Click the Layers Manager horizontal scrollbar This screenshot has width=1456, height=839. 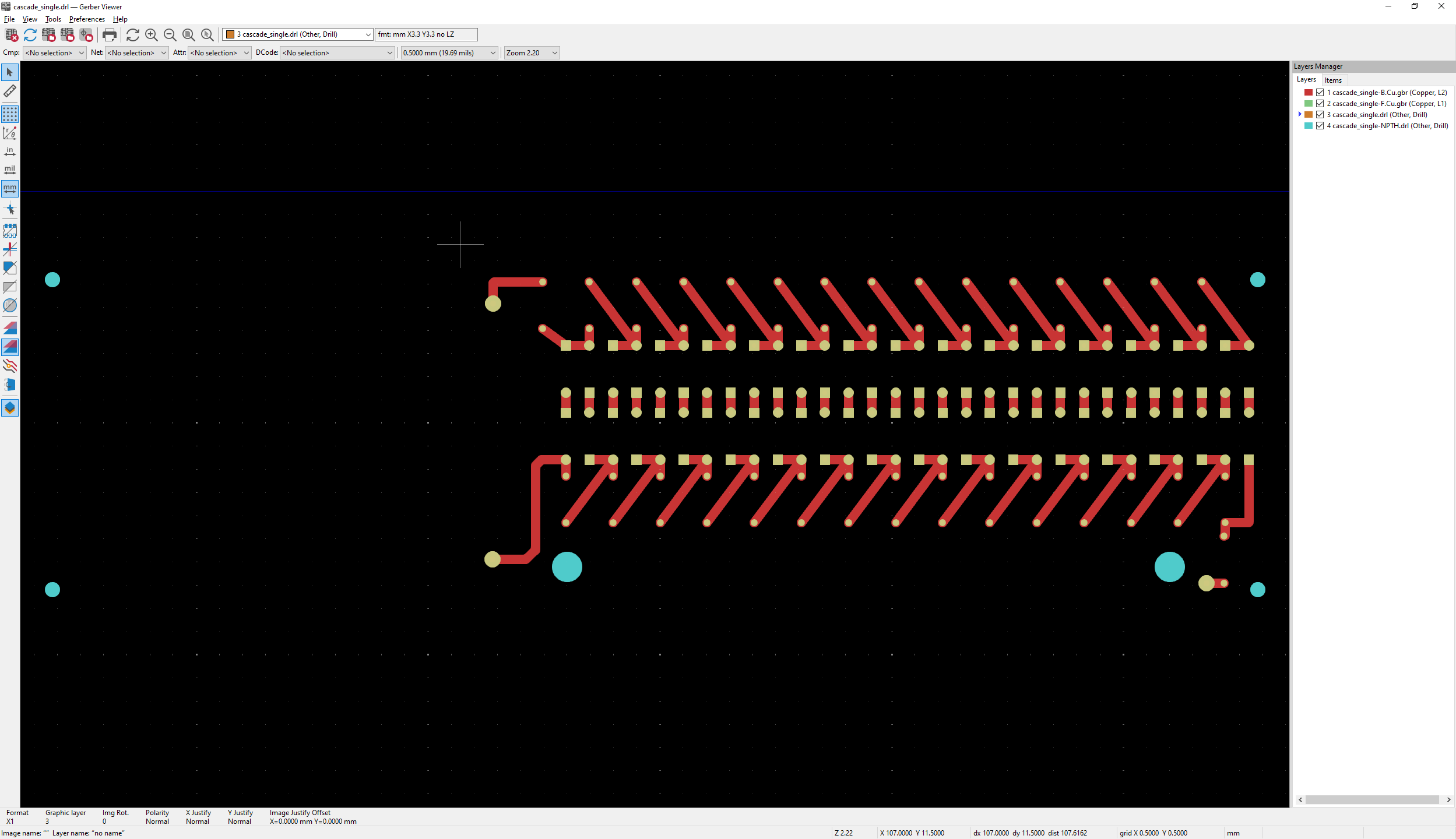(x=1371, y=800)
